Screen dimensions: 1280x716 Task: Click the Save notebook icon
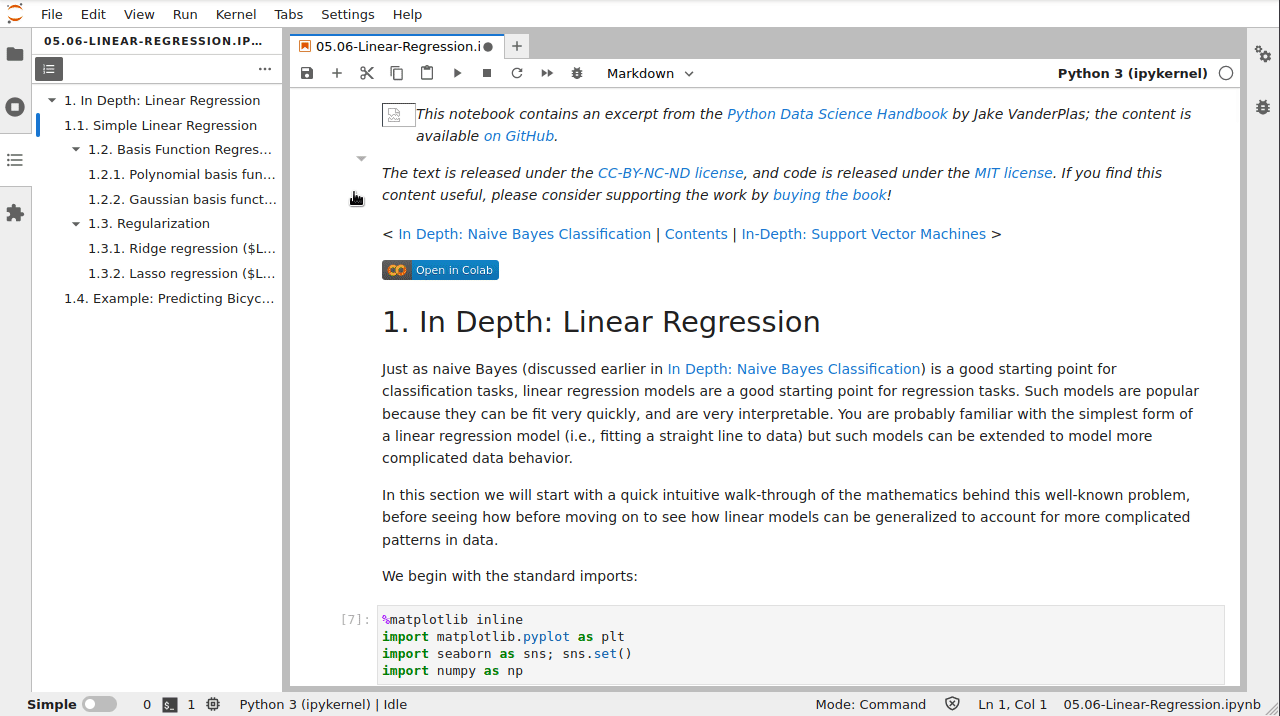tap(307, 73)
